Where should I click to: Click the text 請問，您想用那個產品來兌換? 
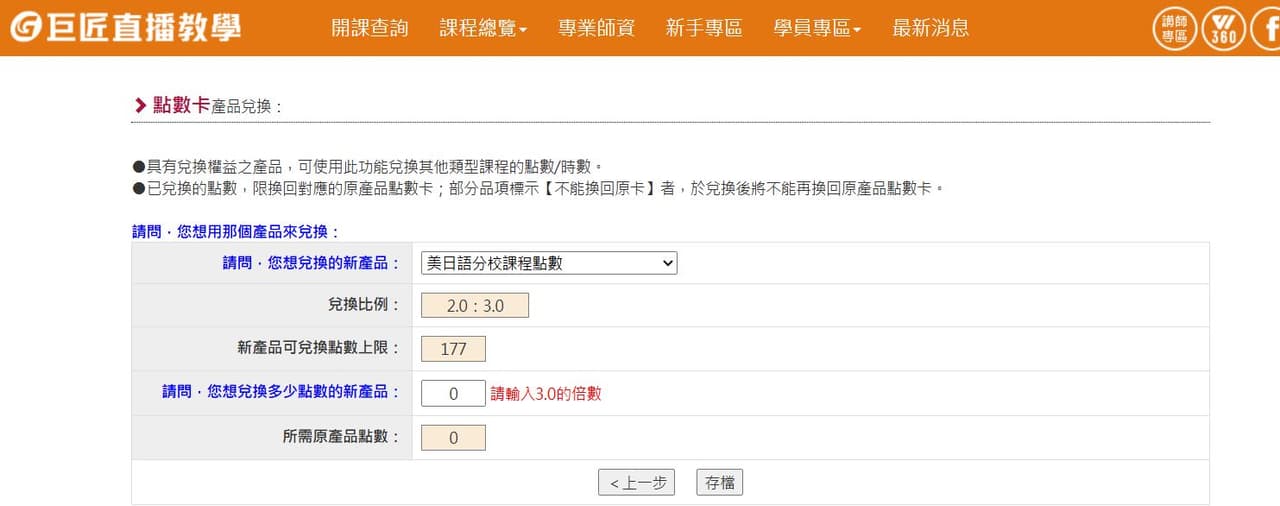pos(236,231)
